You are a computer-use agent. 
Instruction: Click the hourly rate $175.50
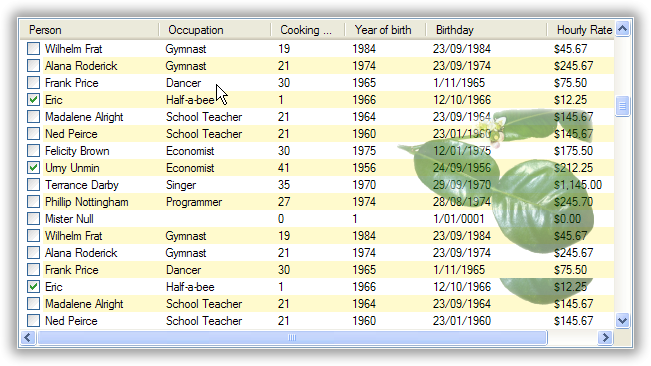tap(573, 151)
